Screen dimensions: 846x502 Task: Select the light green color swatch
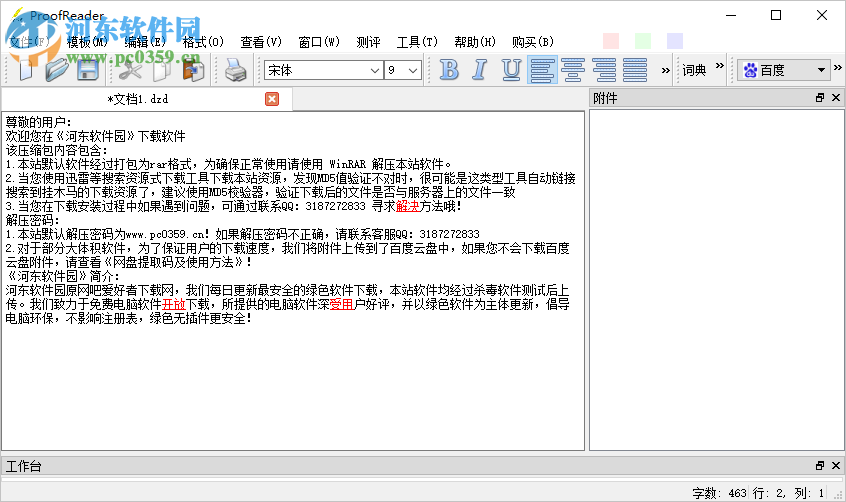point(643,41)
